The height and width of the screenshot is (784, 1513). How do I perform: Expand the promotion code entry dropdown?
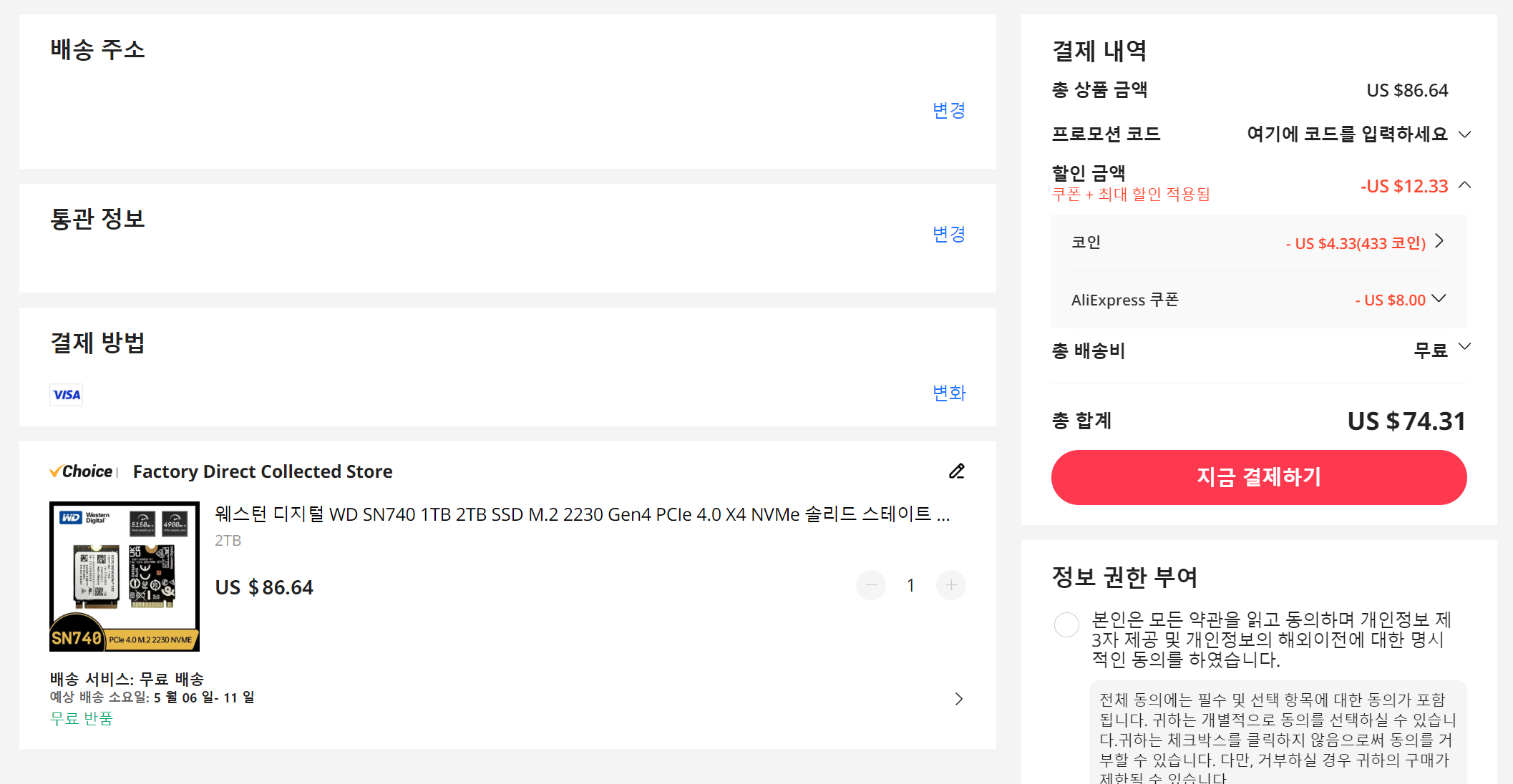1464,134
